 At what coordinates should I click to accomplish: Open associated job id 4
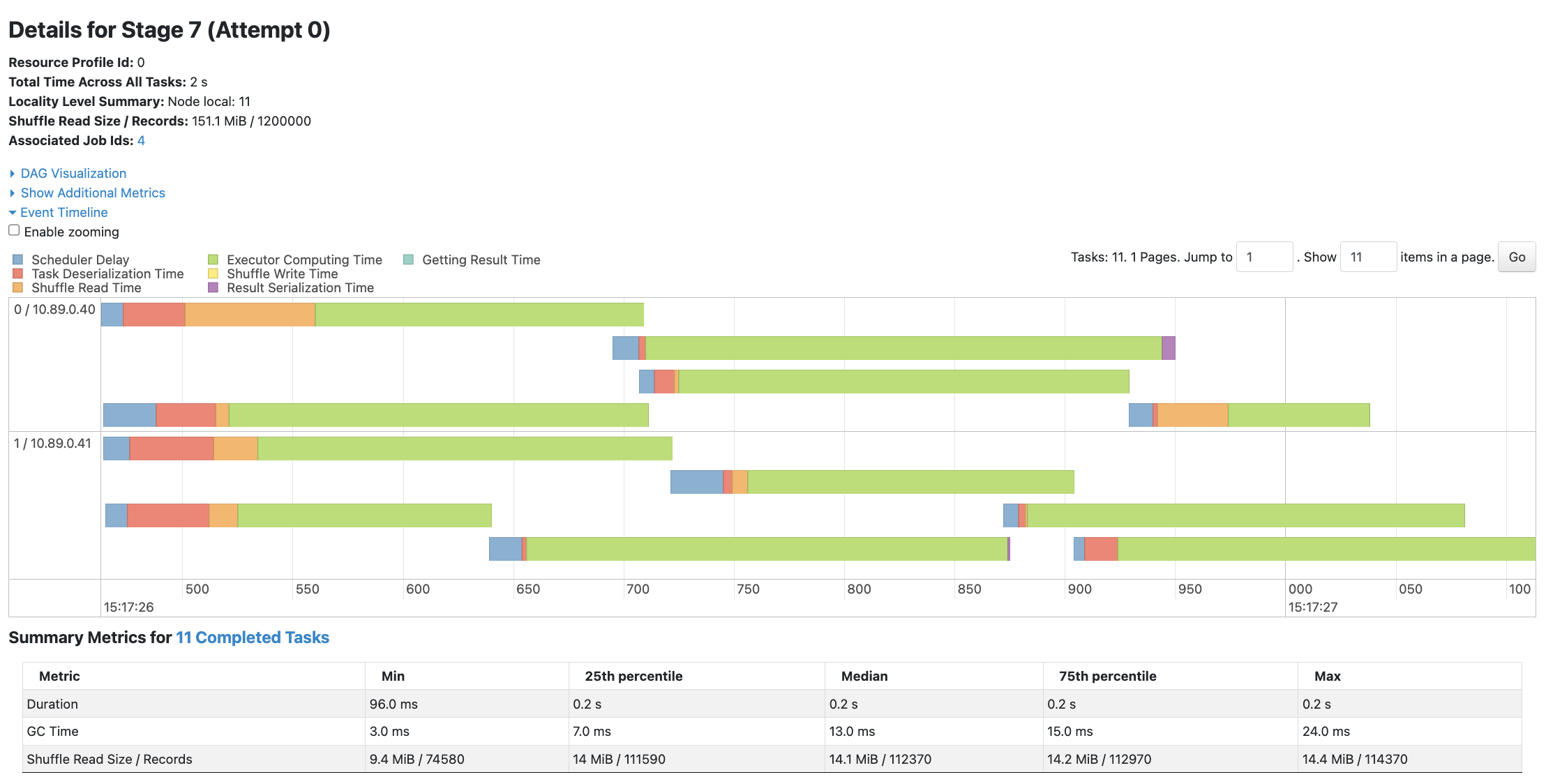click(x=141, y=140)
